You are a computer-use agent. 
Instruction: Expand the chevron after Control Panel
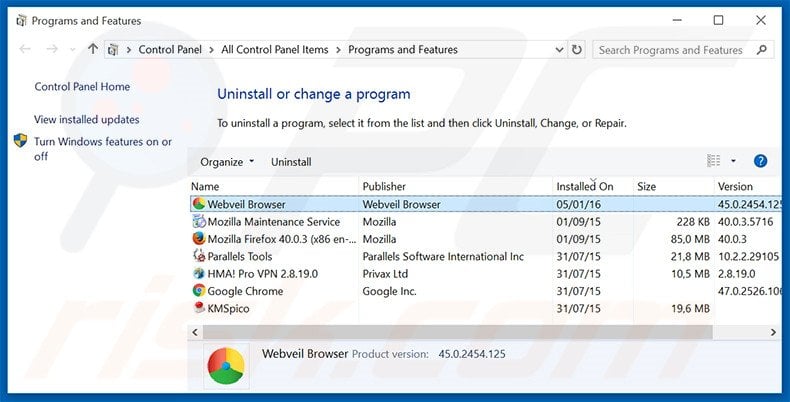(211, 50)
